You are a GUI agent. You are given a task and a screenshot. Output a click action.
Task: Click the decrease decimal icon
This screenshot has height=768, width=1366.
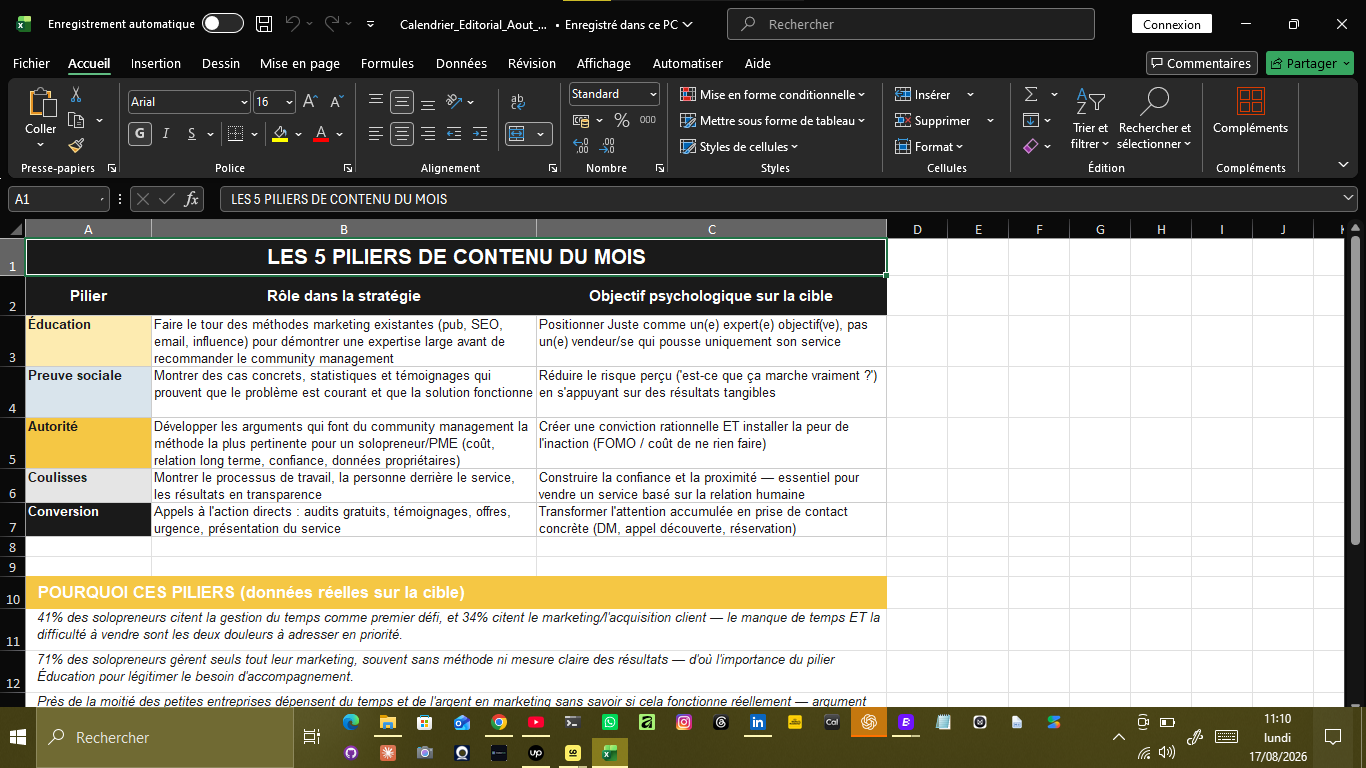coord(609,146)
